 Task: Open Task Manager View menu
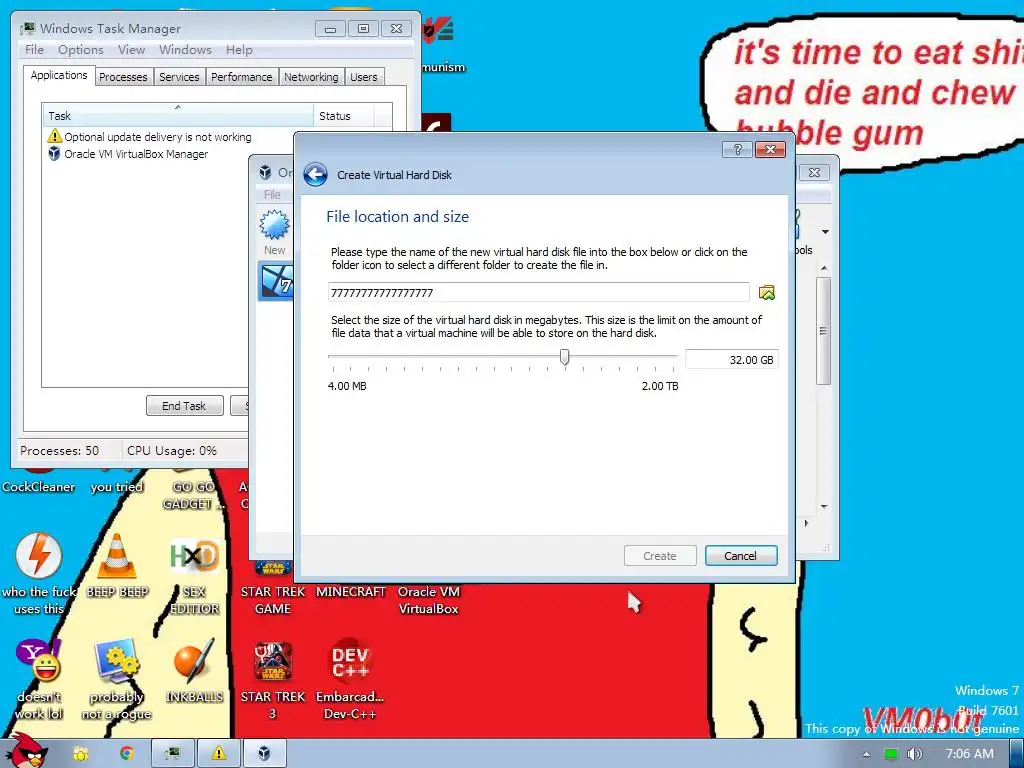131,50
